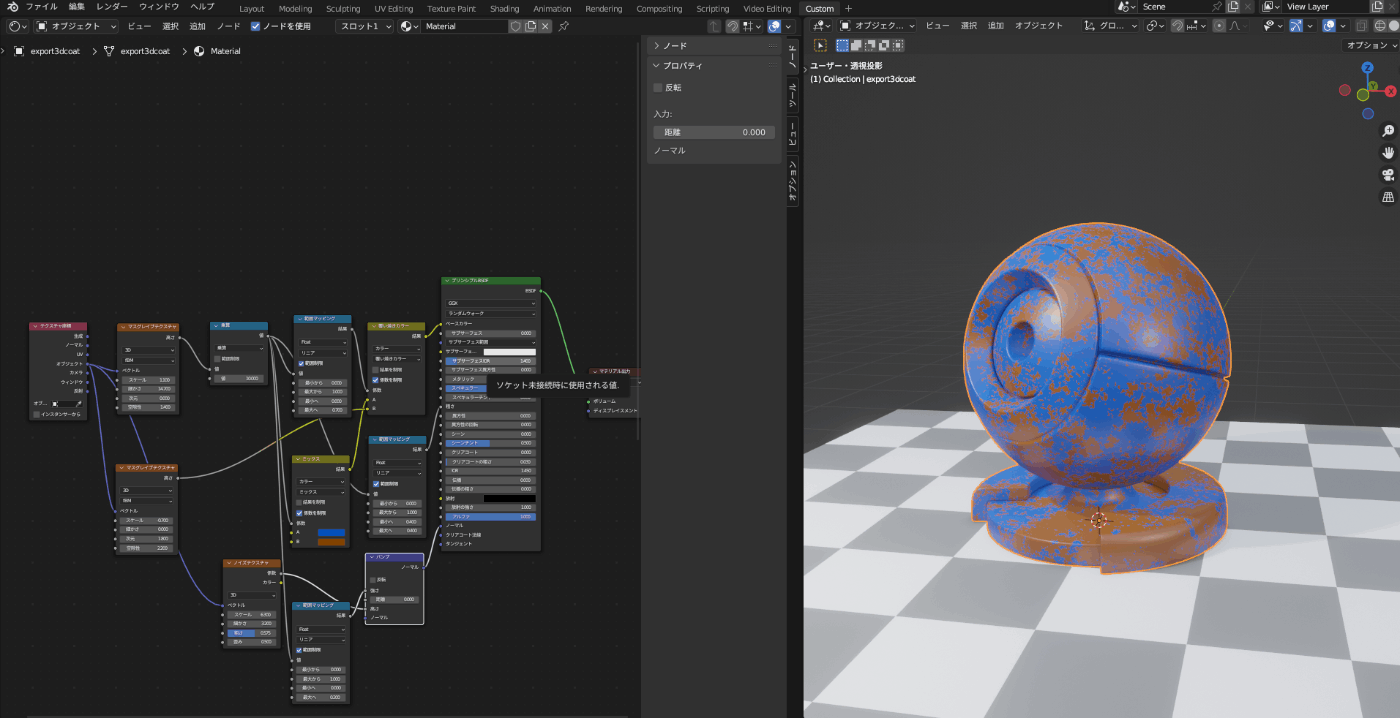Viewport: 1400px width, 718px height.
Task: Switch to the Scripting workspace tab
Action: (713, 8)
